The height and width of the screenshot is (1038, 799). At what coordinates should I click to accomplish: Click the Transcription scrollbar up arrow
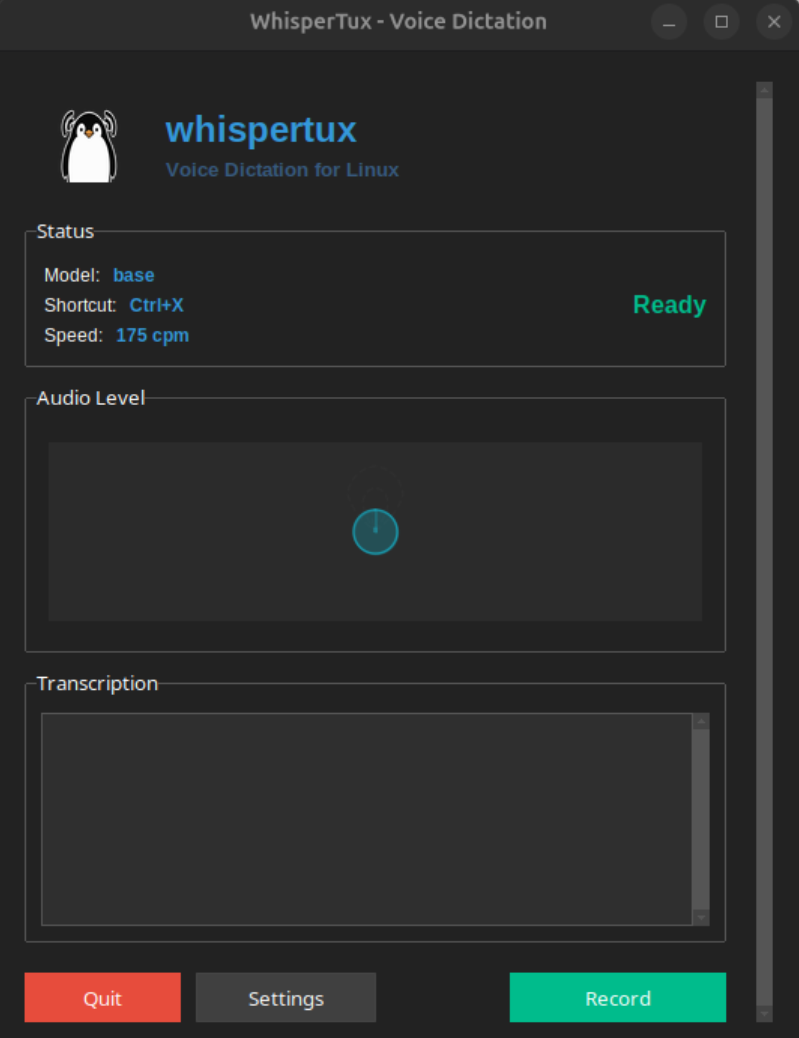coord(701,721)
